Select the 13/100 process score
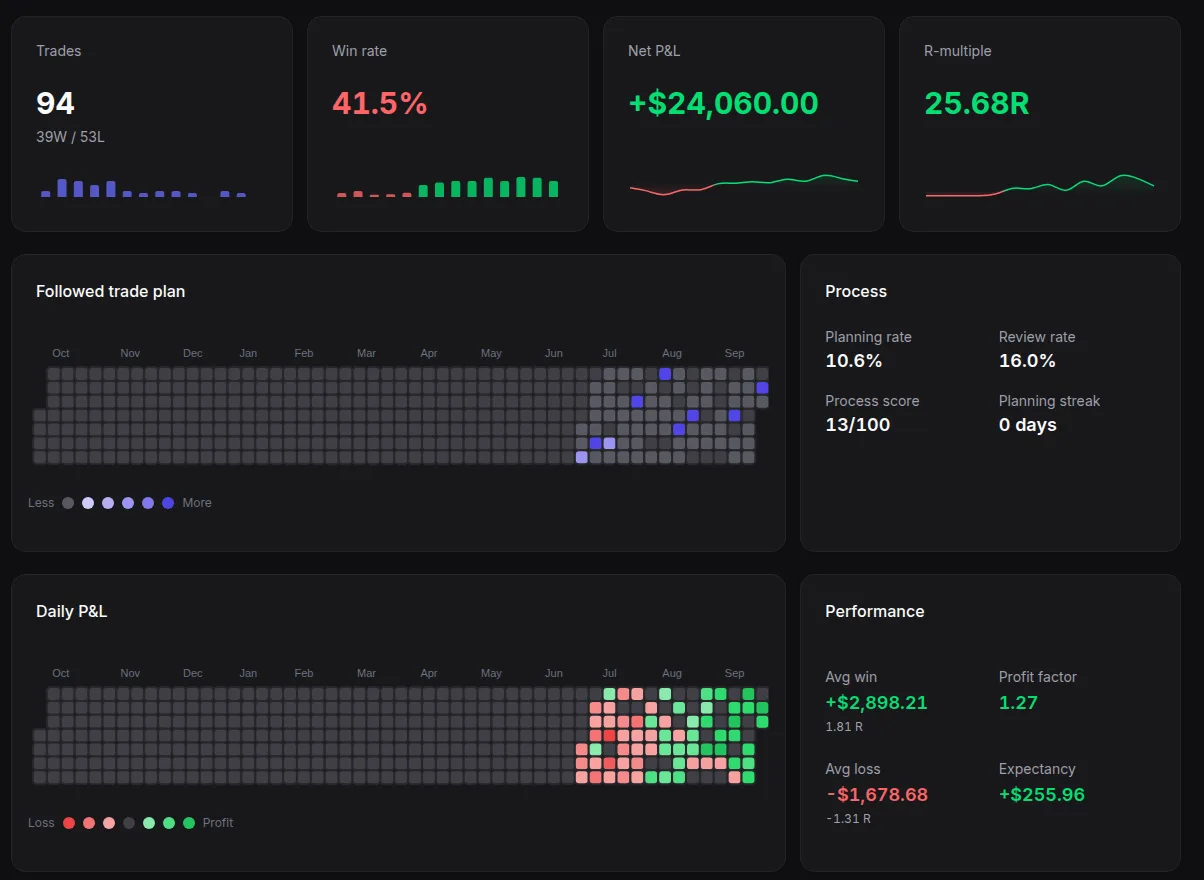This screenshot has width=1204, height=880. pyautogui.click(x=857, y=425)
